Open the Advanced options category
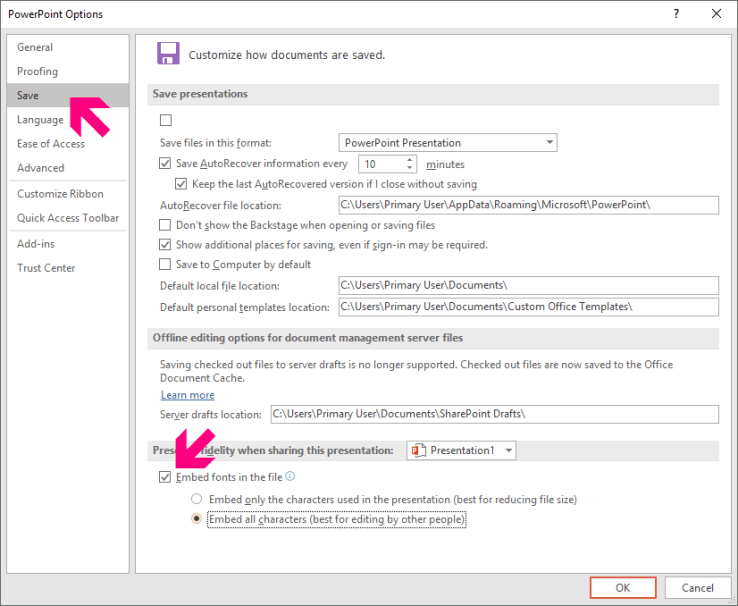Viewport: 738px width, 606px height. click(41, 168)
